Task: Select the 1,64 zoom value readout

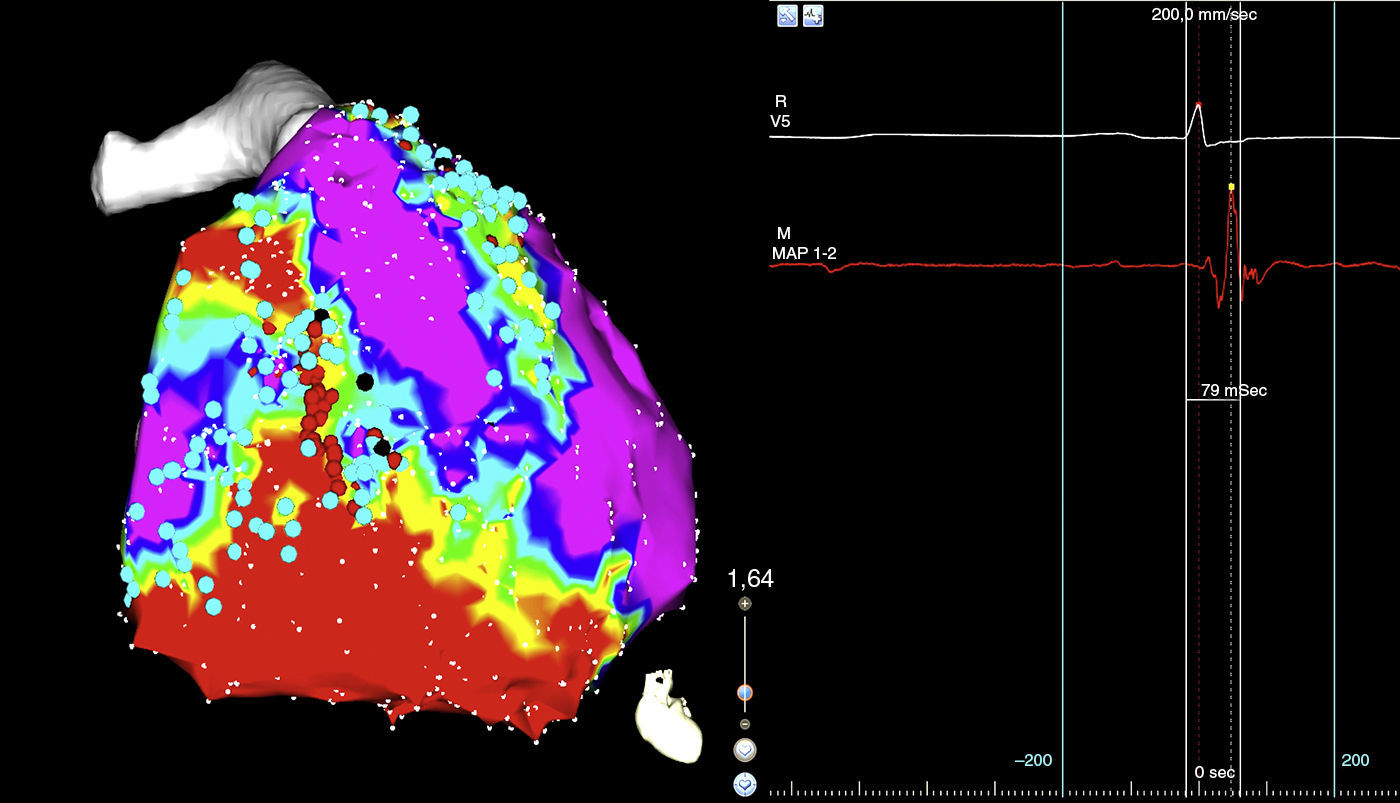Action: (749, 579)
